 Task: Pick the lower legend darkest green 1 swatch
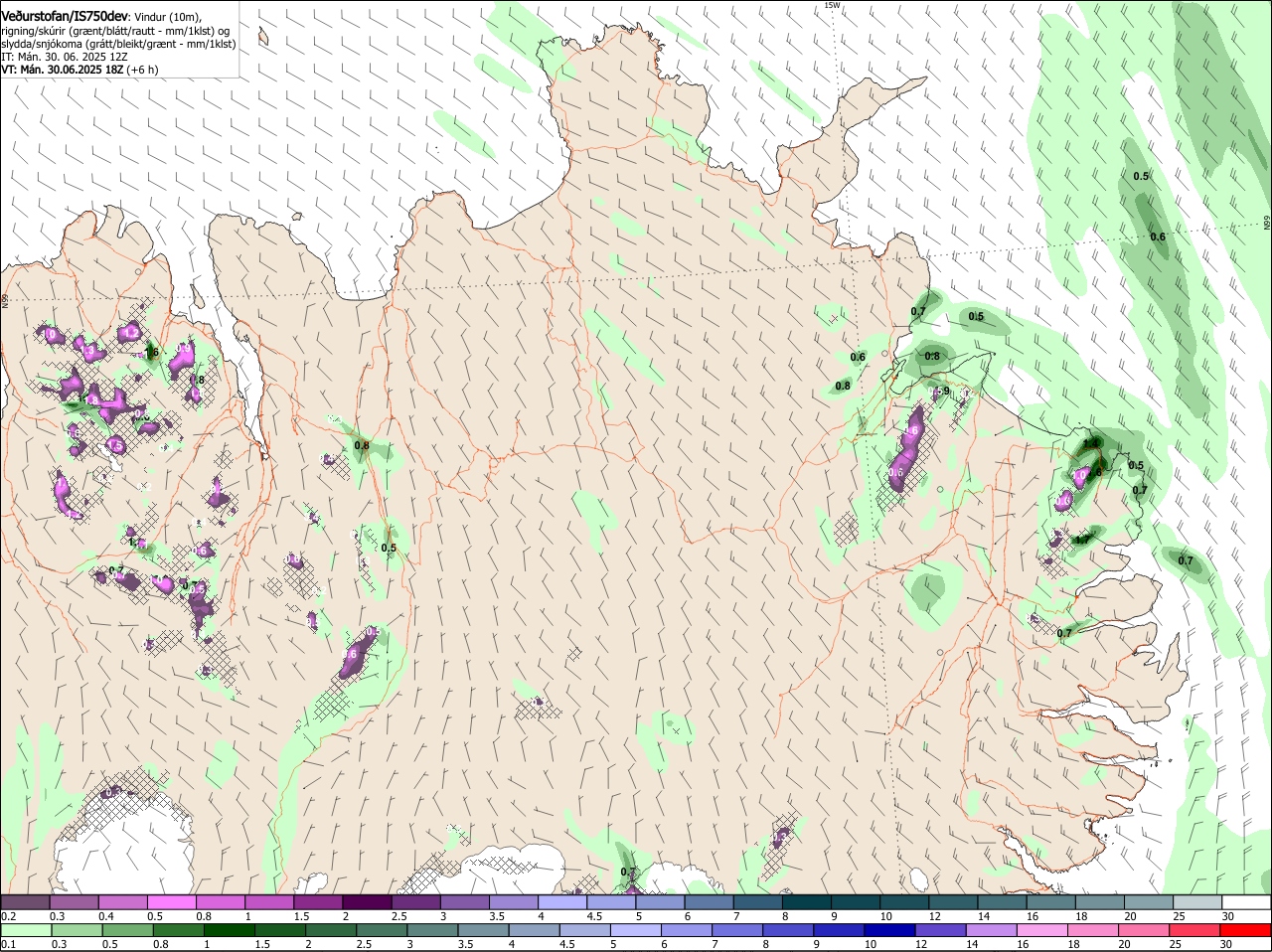tap(229, 930)
